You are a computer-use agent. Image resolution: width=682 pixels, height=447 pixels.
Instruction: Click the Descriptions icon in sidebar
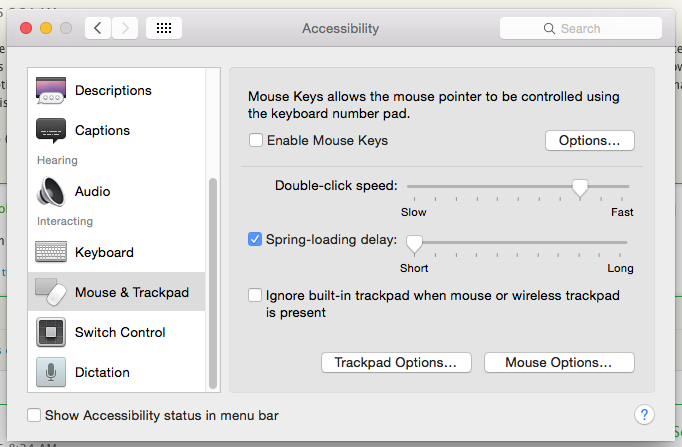51,91
